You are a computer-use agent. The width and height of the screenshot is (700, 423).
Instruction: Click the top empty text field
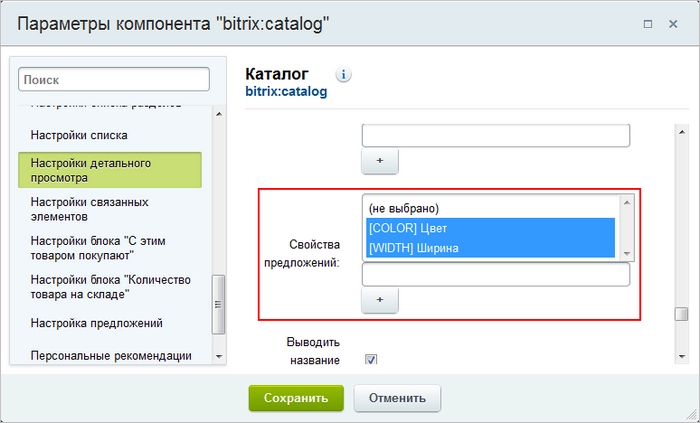(496, 135)
